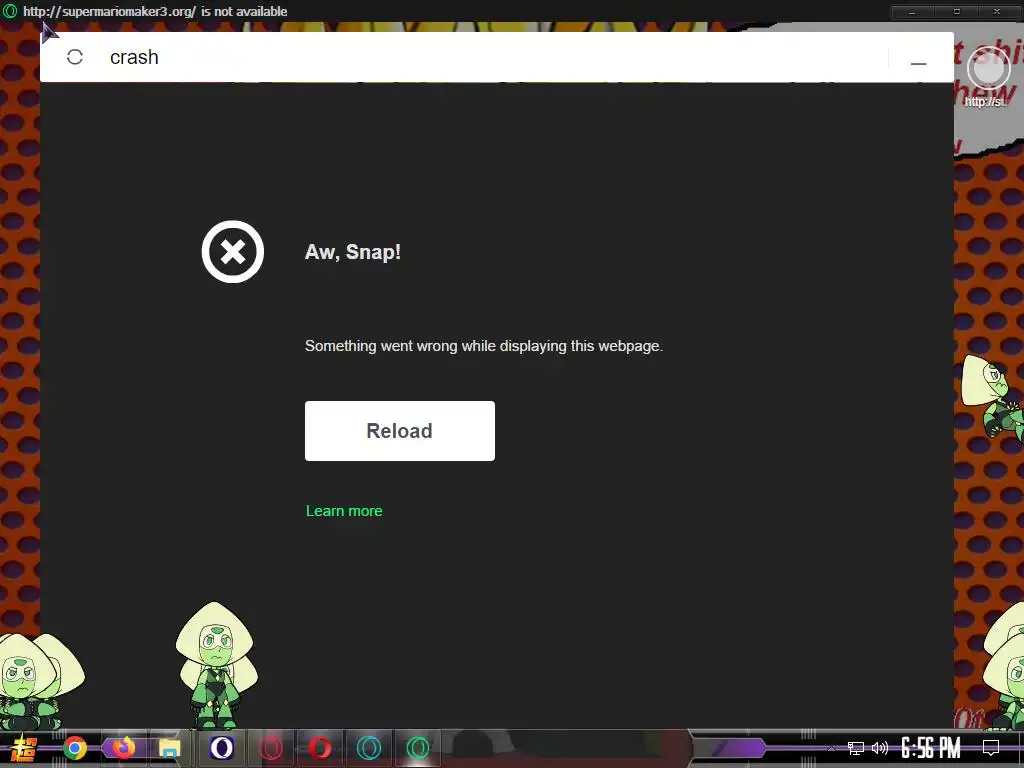
Task: Minimize the browser window
Action: click(x=912, y=11)
